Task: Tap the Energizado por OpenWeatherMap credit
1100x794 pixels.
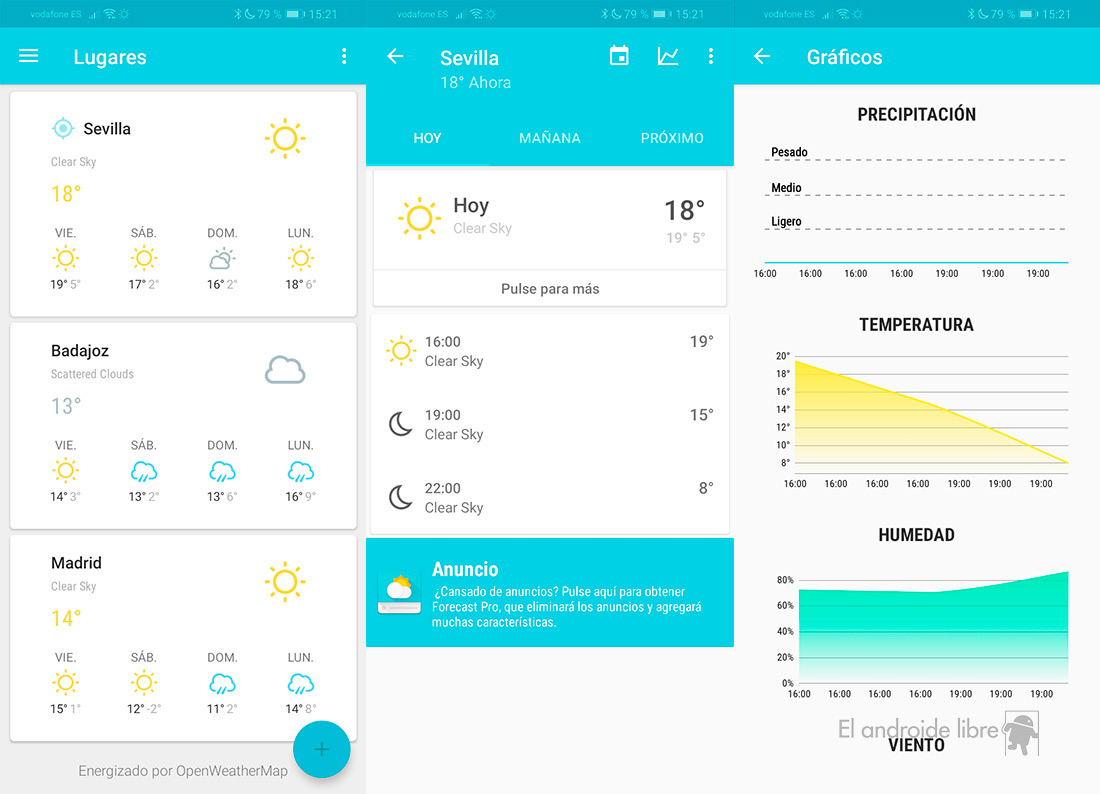Action: point(183,771)
